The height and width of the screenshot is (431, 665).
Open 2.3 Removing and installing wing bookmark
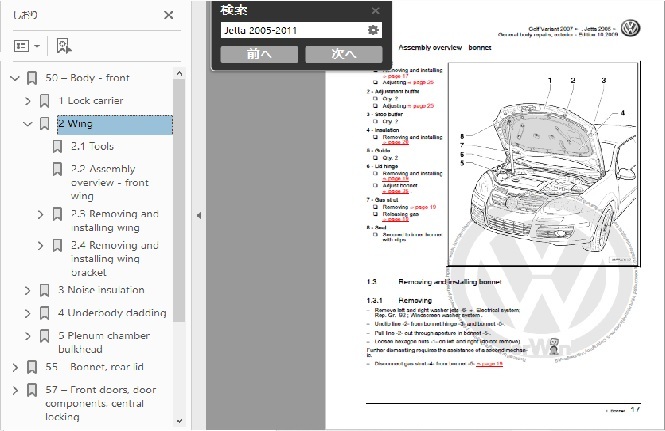(115, 221)
